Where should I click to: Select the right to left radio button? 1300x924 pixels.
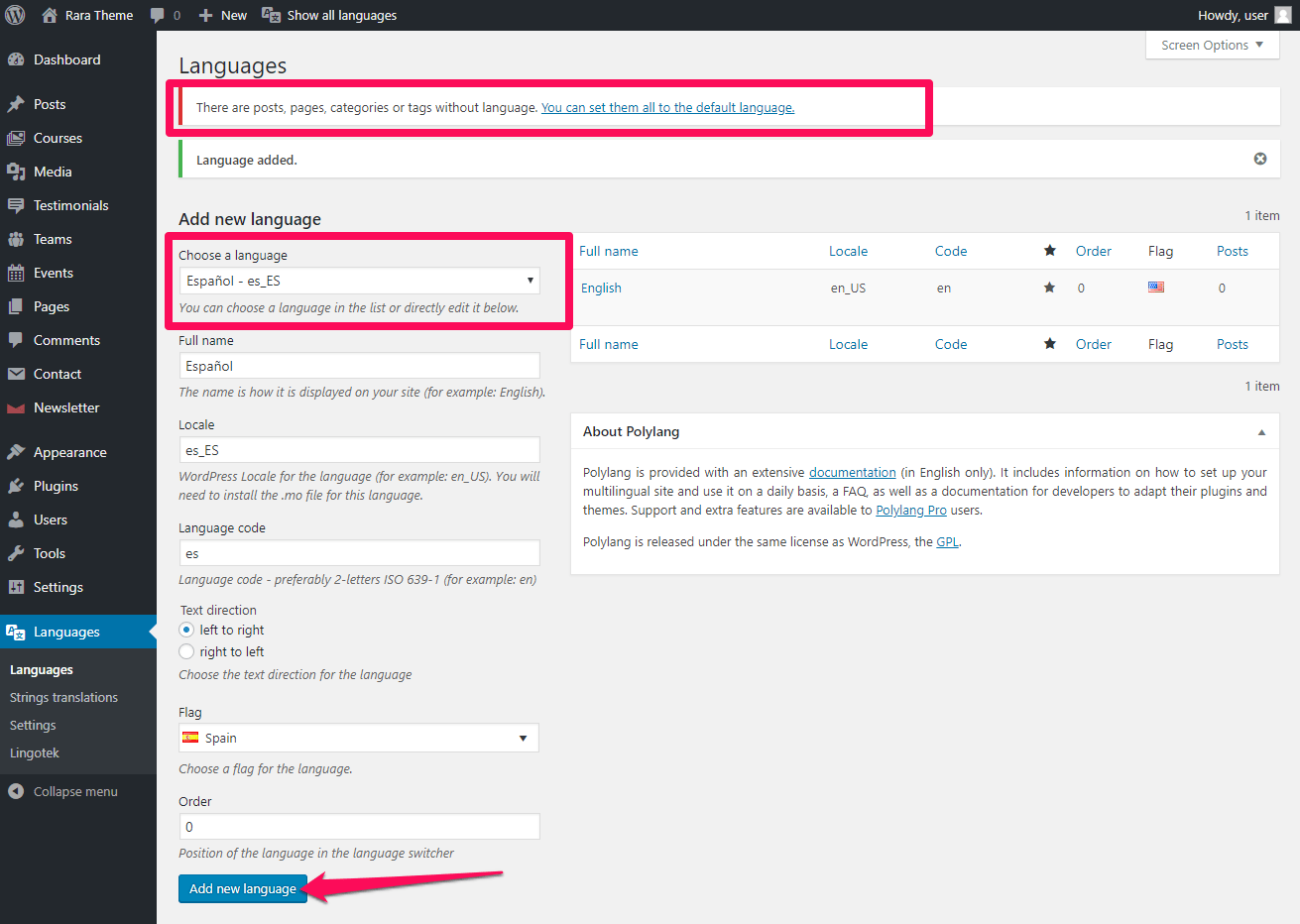186,651
